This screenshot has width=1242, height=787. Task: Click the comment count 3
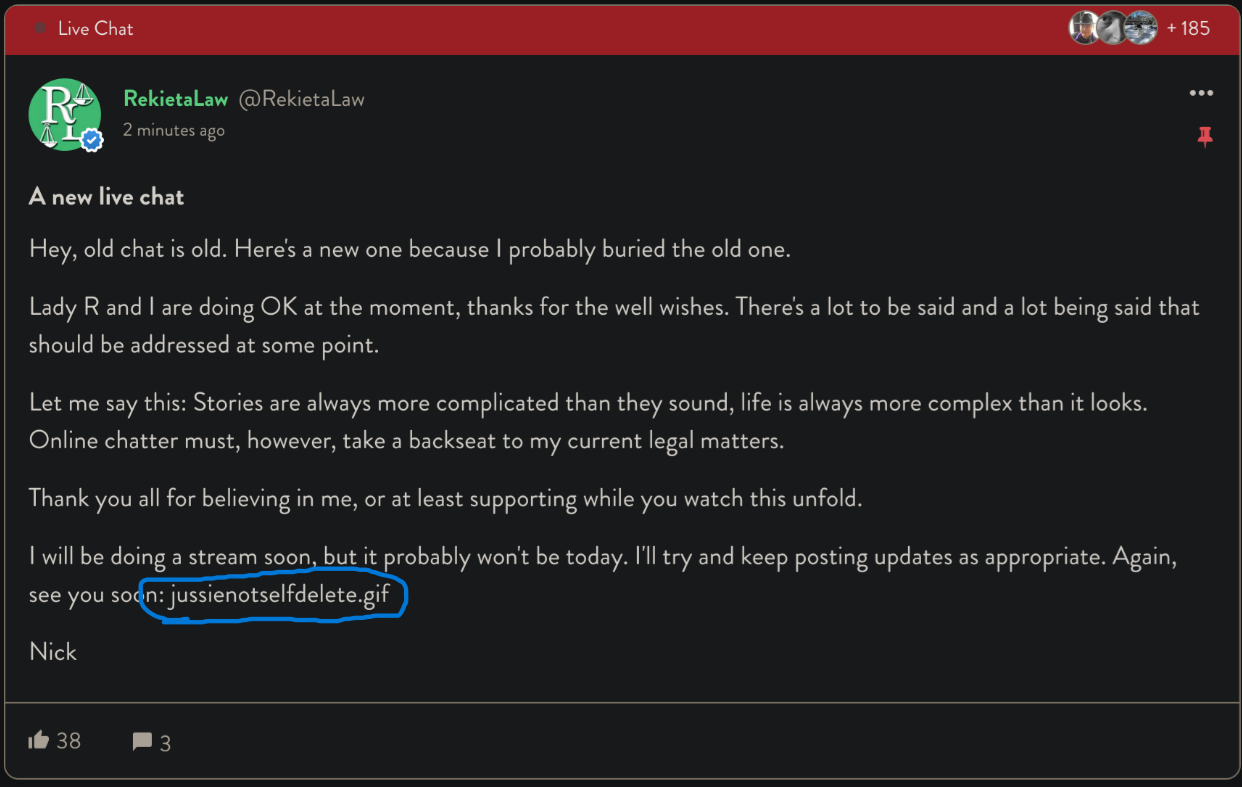click(x=166, y=743)
